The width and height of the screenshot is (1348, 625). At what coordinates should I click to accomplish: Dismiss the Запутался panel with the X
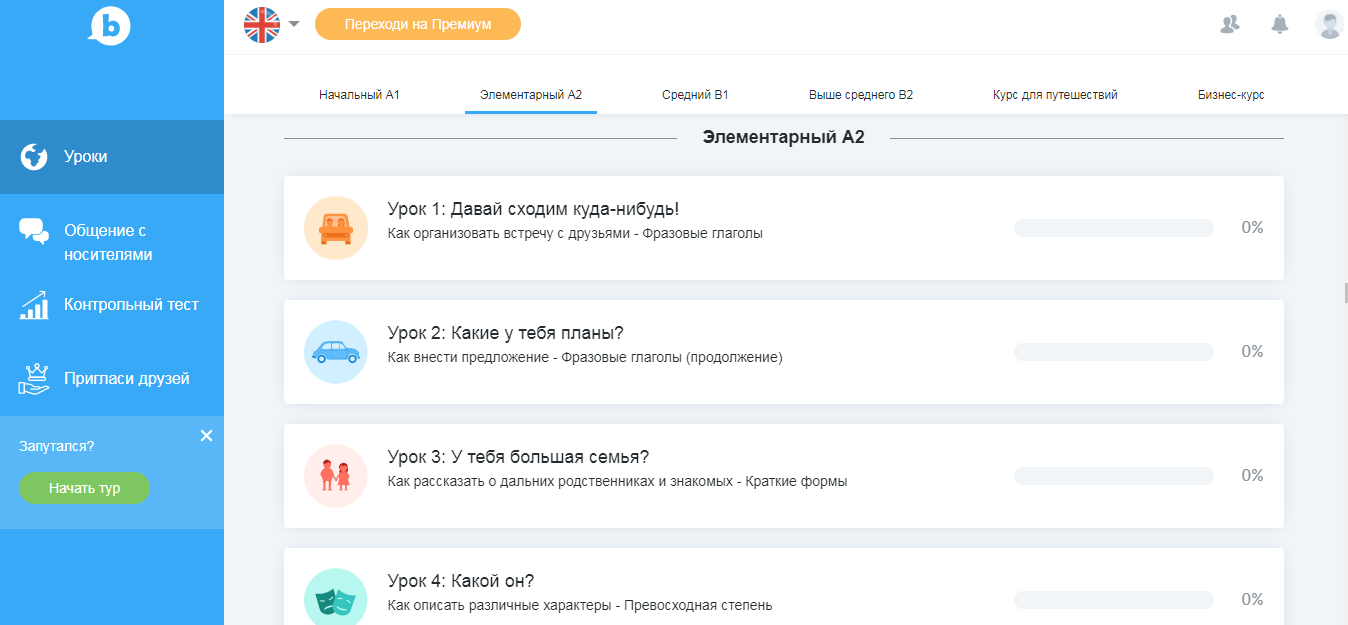207,436
